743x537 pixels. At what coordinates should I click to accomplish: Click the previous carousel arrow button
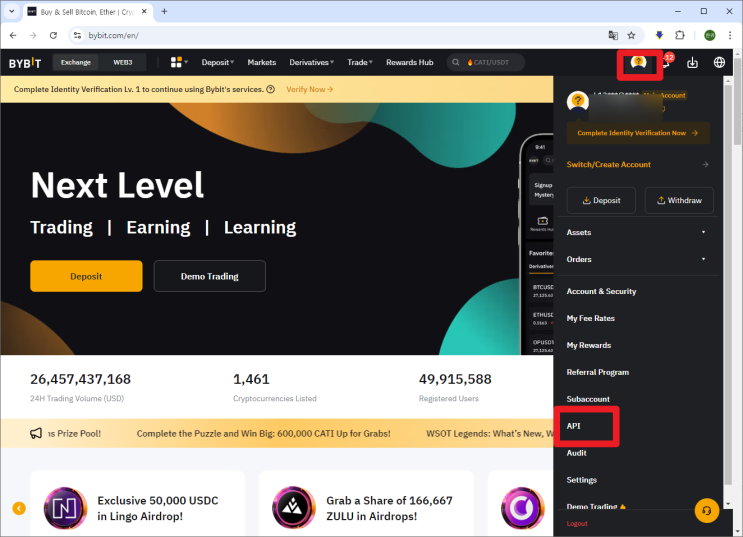point(19,509)
